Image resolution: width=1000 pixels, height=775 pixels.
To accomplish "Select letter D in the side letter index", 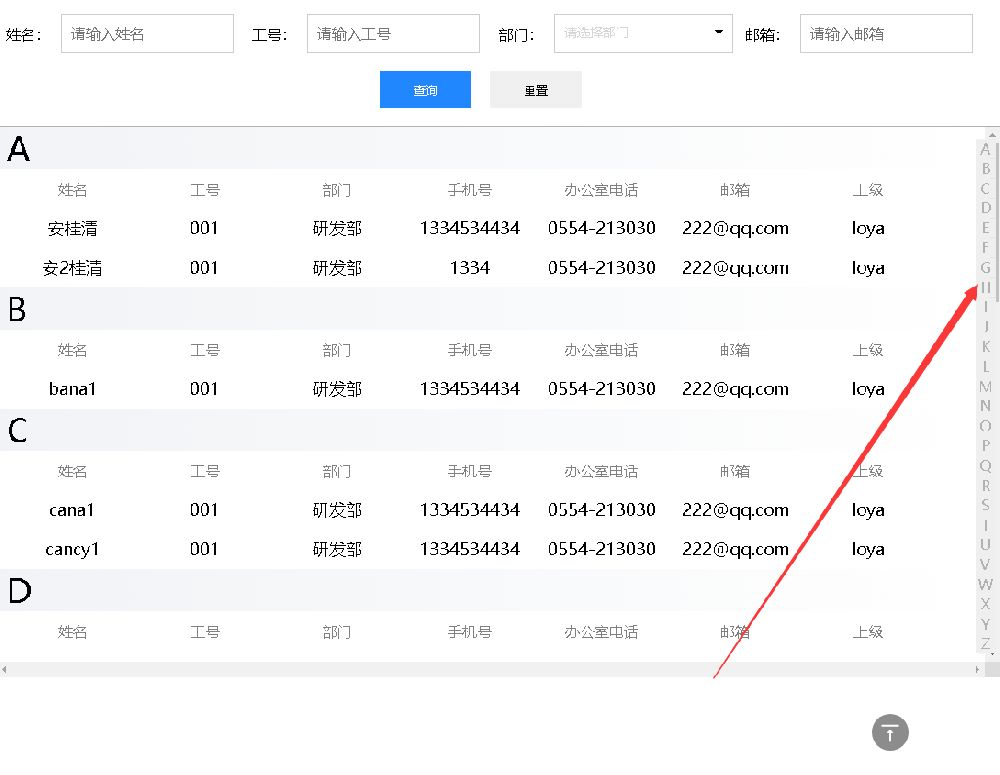I will [x=985, y=209].
